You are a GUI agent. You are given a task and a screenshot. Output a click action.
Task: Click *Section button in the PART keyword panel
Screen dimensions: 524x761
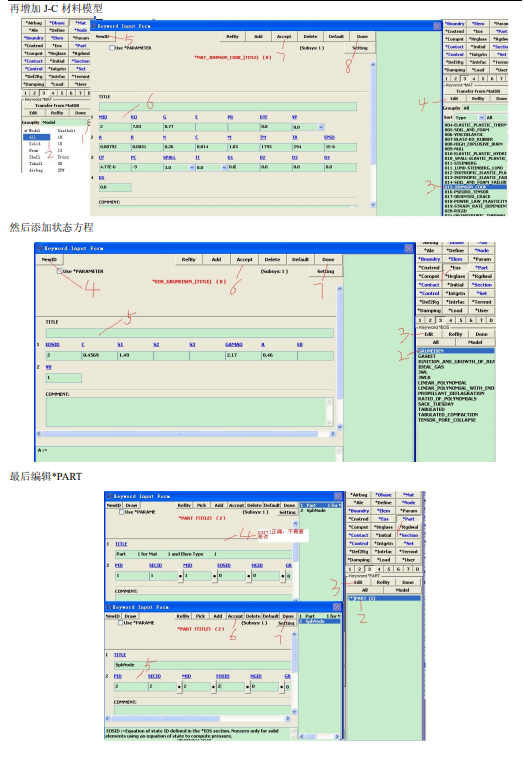point(409,535)
